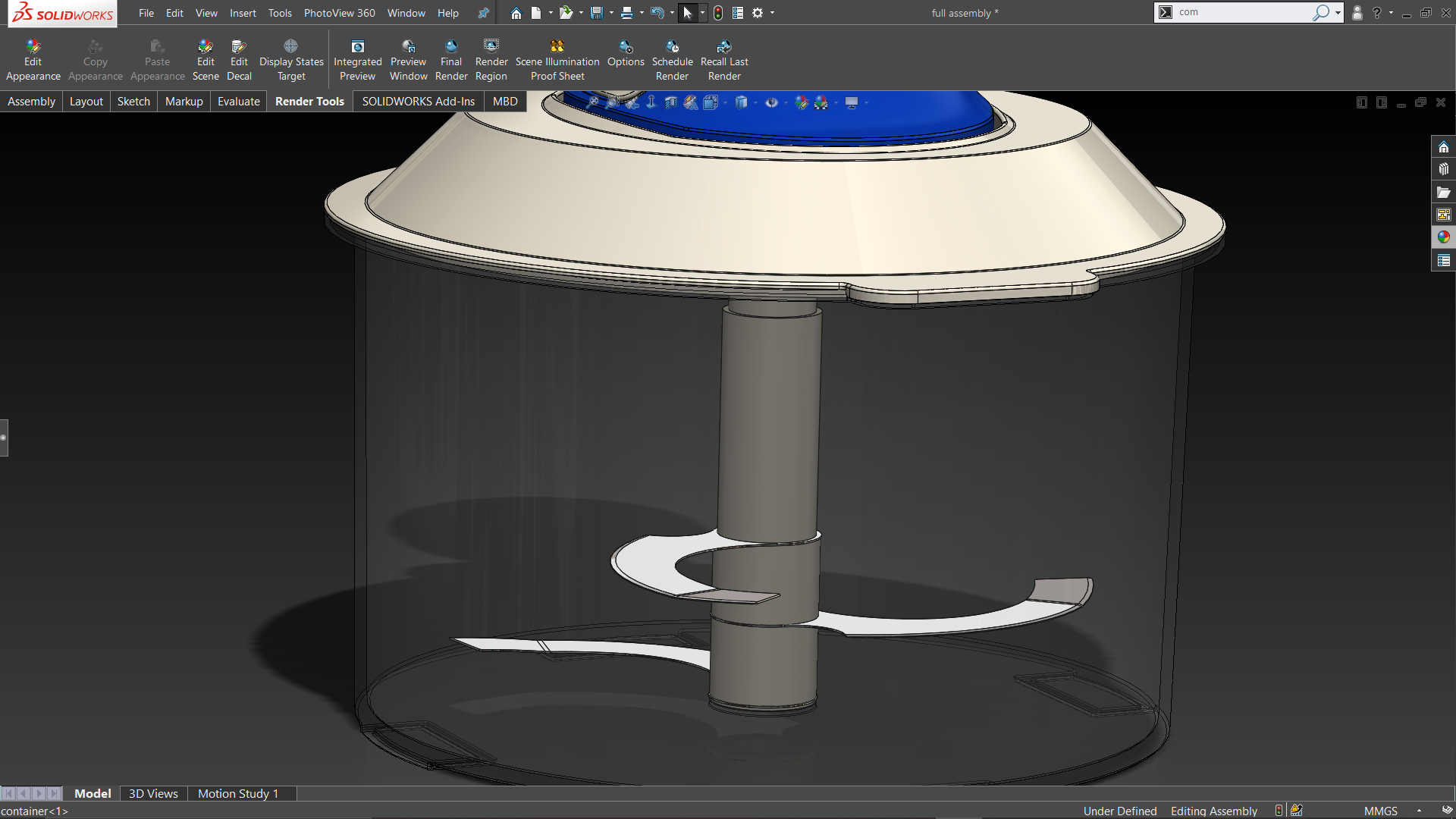Pin the menu bar with pushpin
This screenshot has width=1456, height=819.
[x=483, y=13]
